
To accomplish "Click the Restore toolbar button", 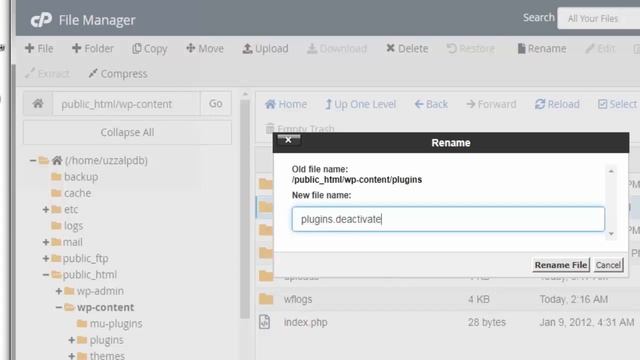I will (x=470, y=49).
